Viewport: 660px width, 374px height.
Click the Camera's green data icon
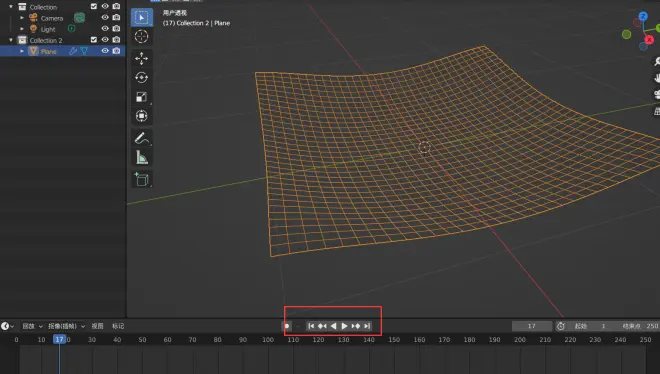pyautogui.click(x=79, y=18)
